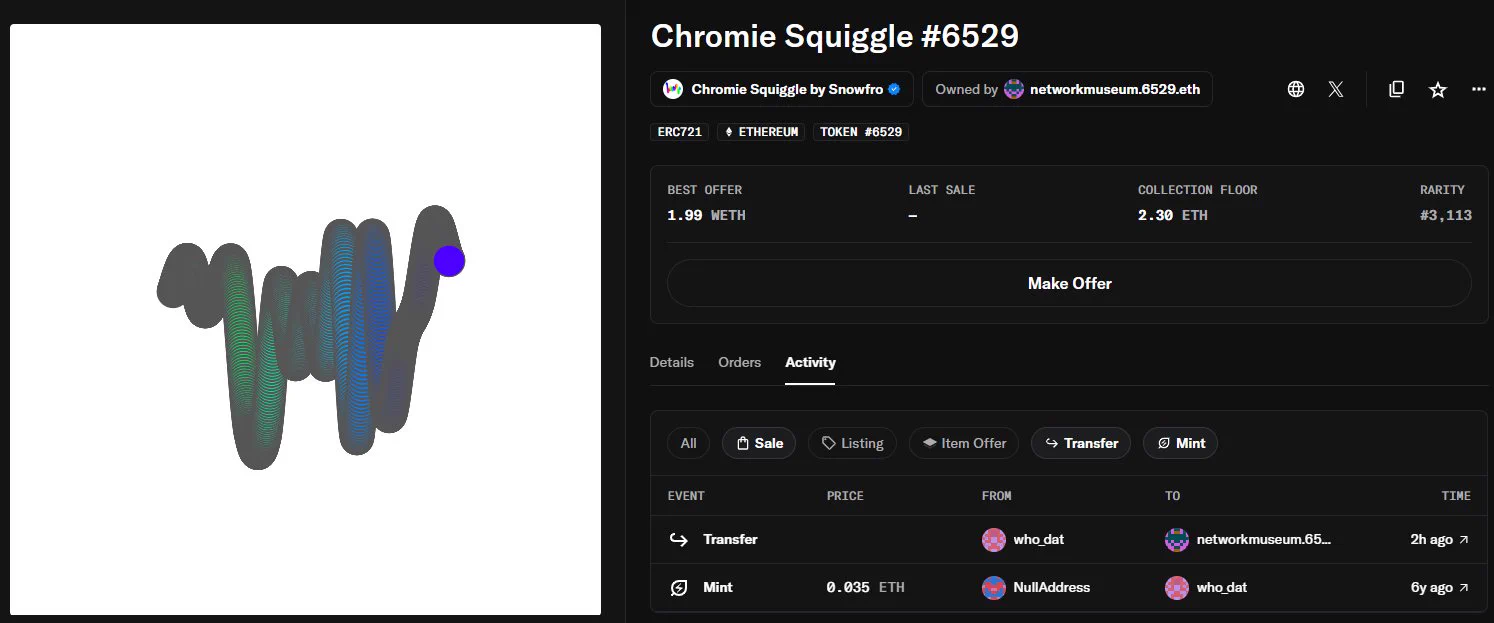Click the Chromie Squiggle #6529 title
Viewport: 1494px width, 623px height.
(x=835, y=36)
